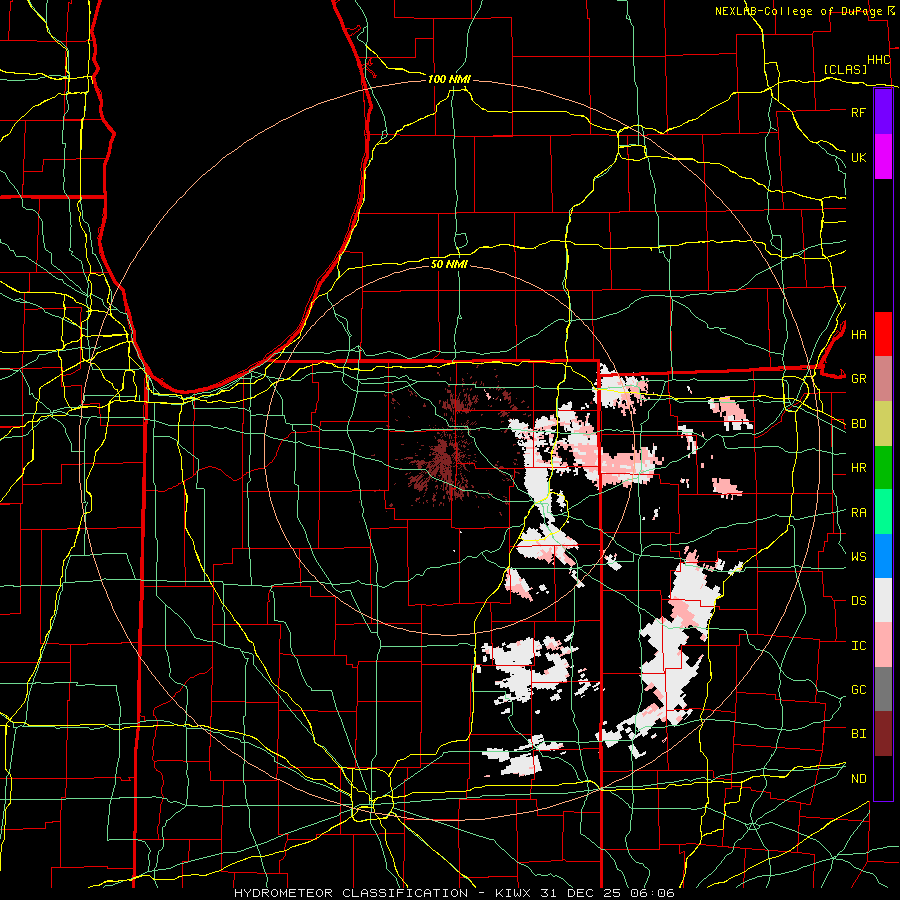Click the RF legend label

click(x=858, y=112)
